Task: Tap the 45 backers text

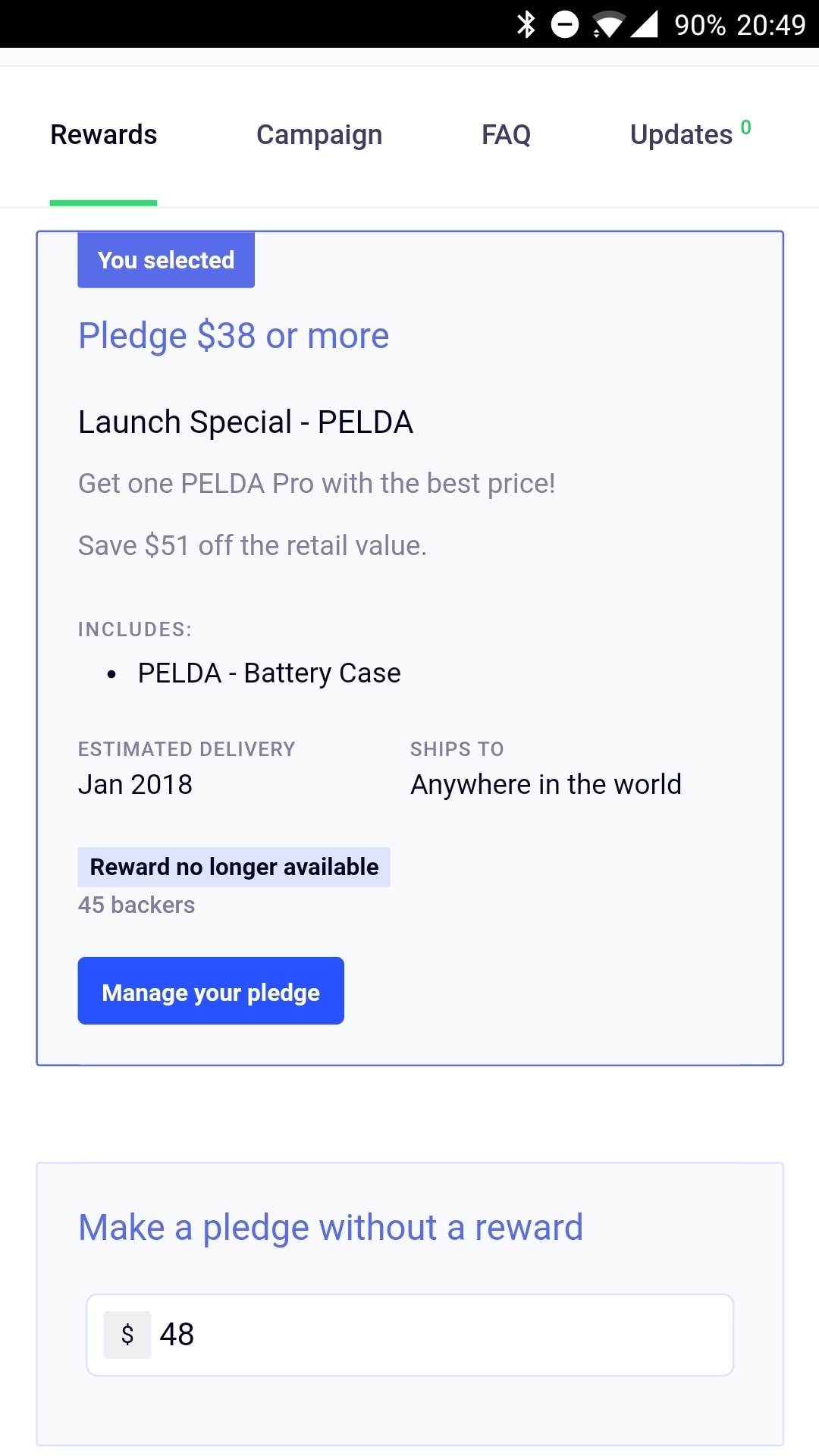Action: 136,905
